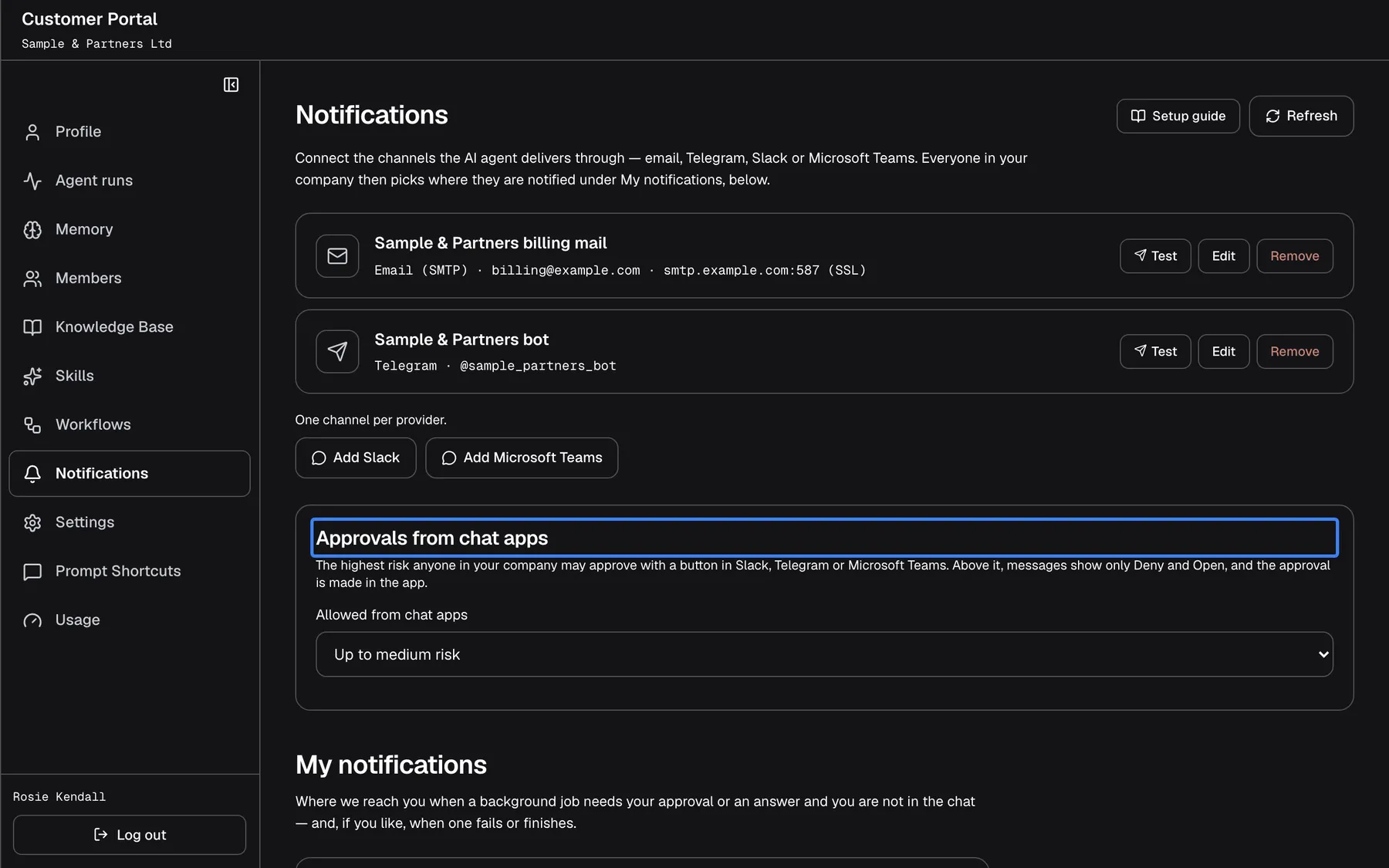Click the Prompt Shortcuts chat icon
Image resolution: width=1389 pixels, height=868 pixels.
[x=32, y=572]
